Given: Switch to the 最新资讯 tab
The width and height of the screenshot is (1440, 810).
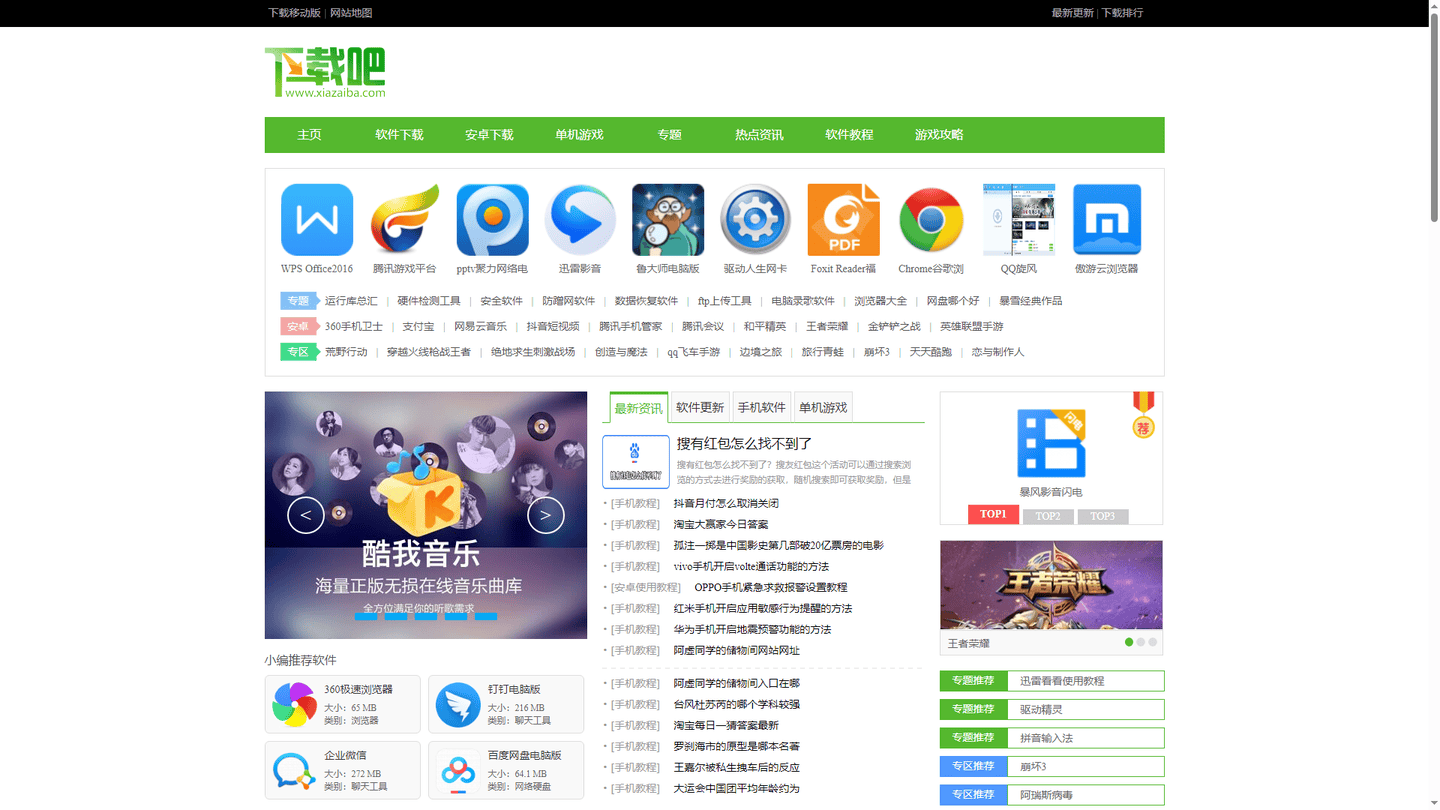Looking at the screenshot, I should point(638,408).
